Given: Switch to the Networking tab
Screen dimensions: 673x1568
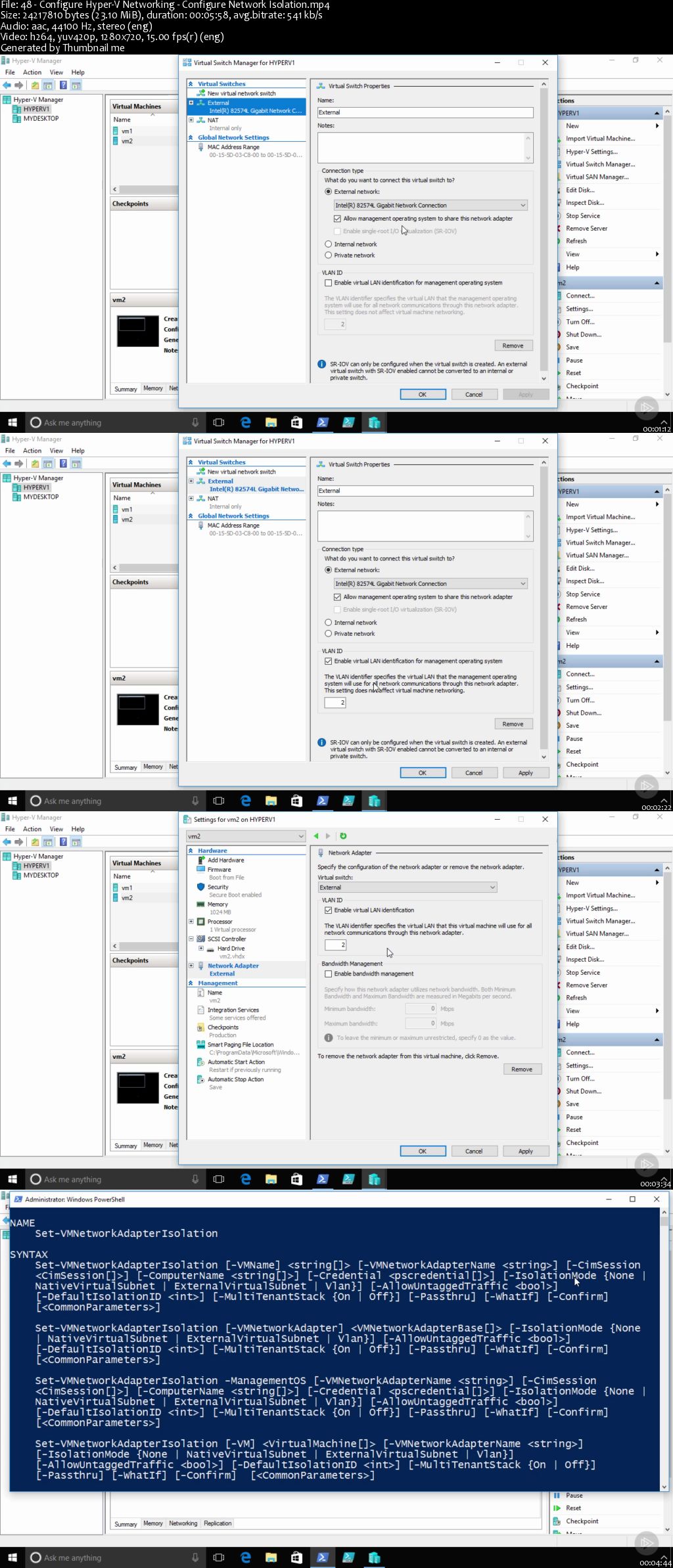Looking at the screenshot, I should 183,1523.
